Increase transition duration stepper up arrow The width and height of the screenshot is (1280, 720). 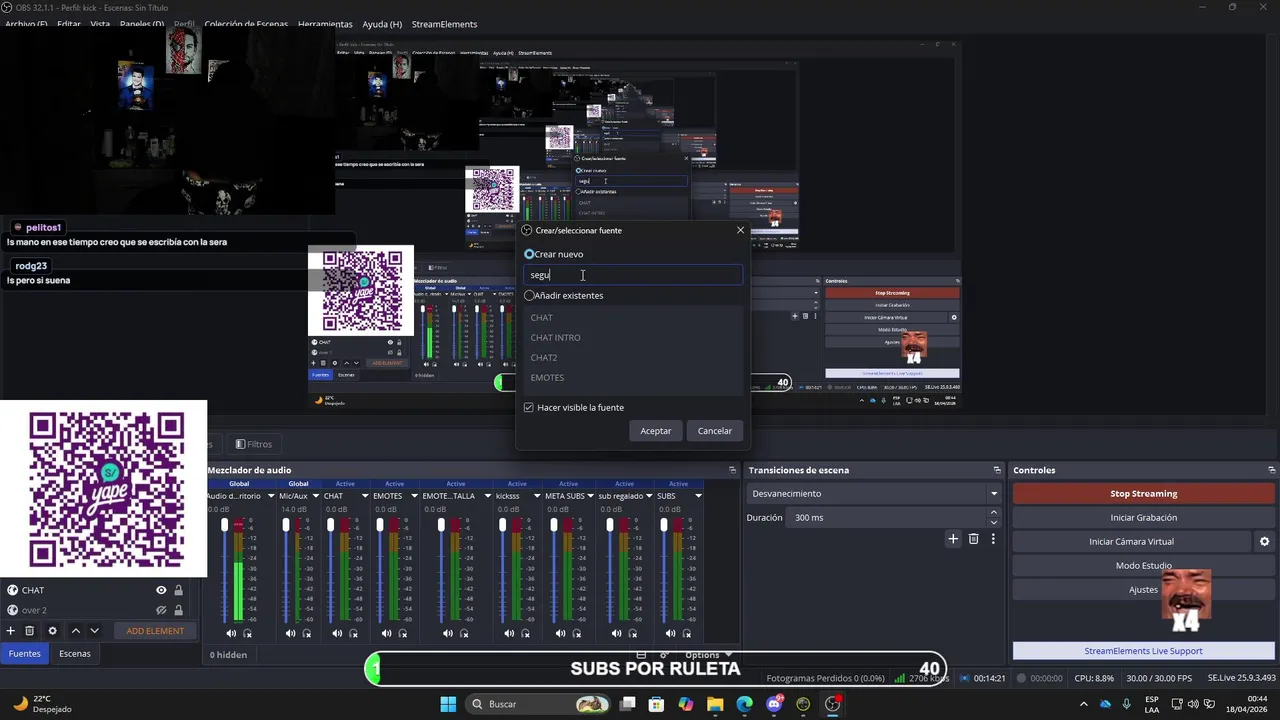(993, 513)
